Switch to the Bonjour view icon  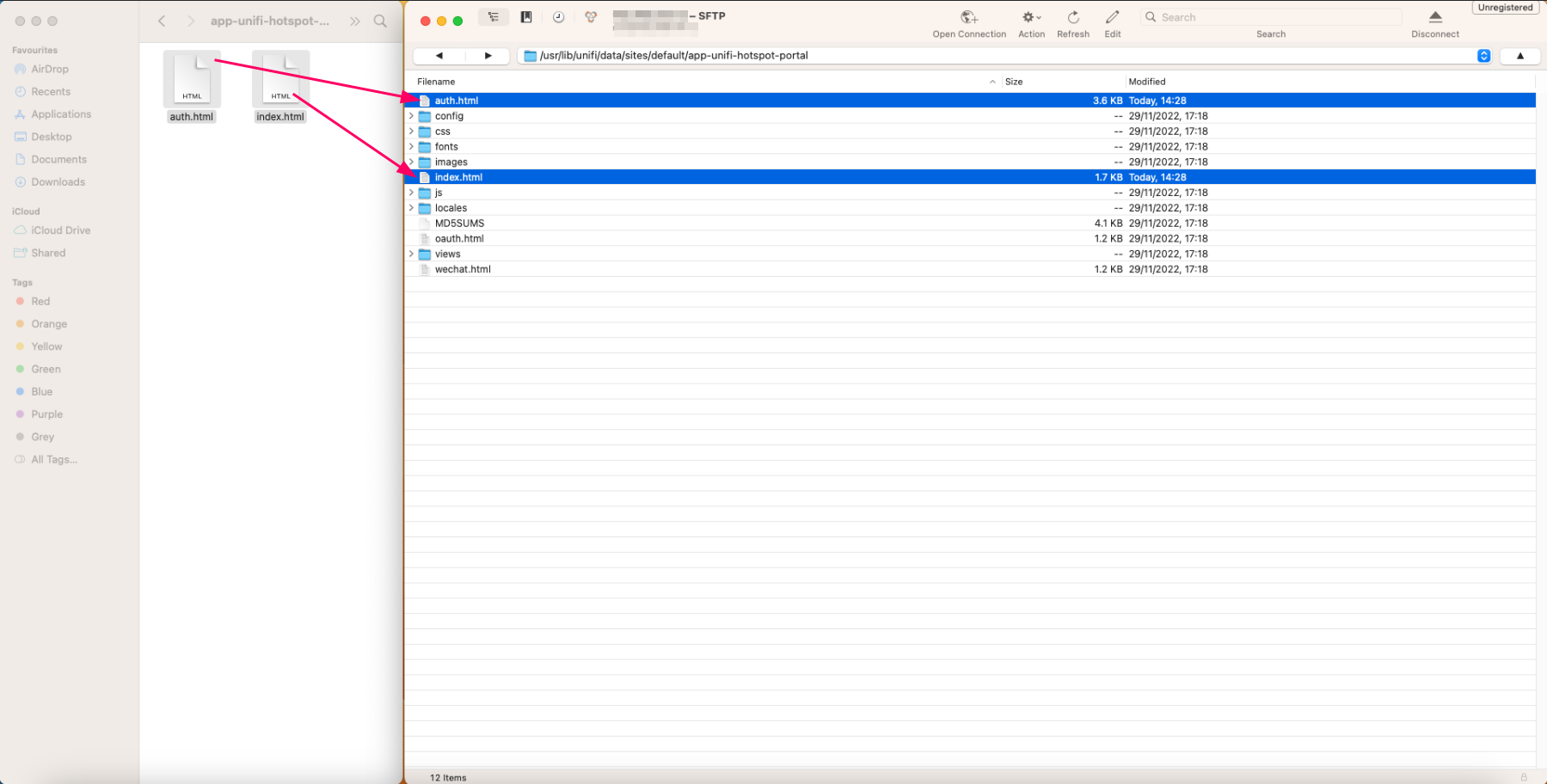pos(591,17)
